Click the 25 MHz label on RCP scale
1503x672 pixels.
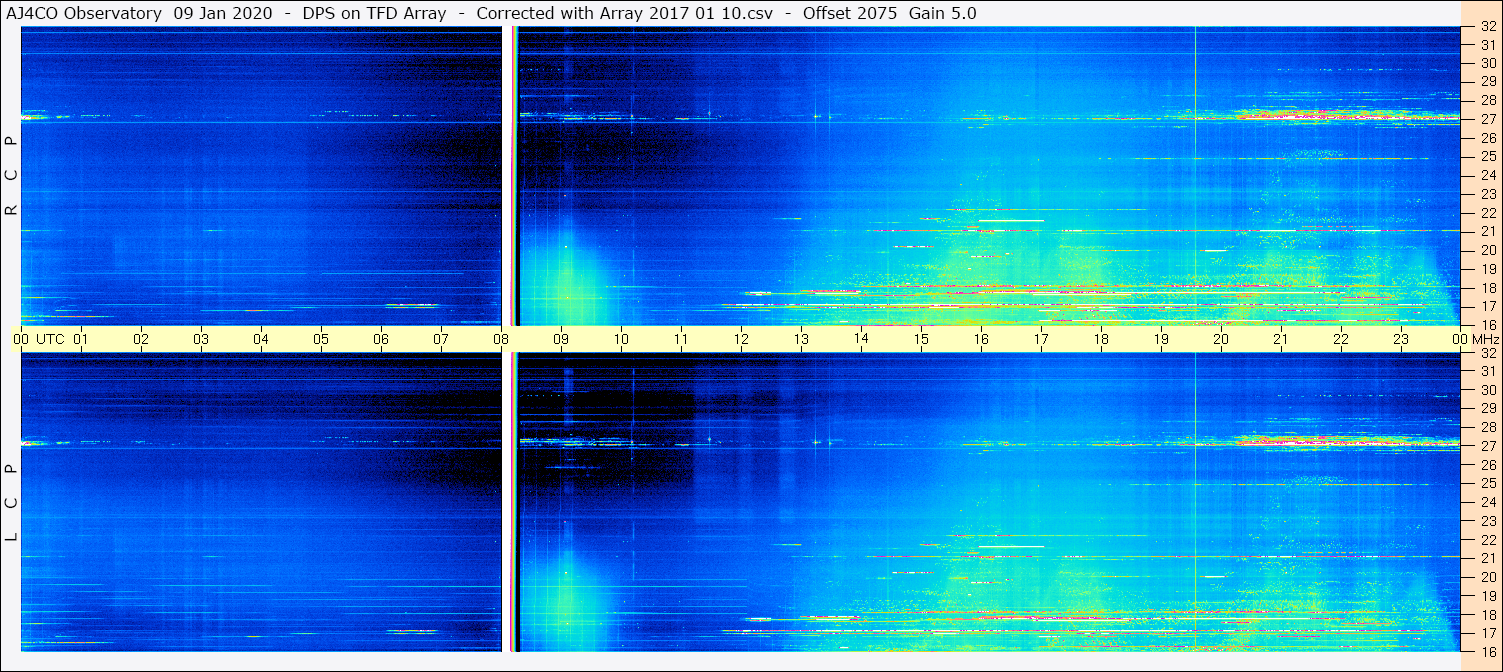pos(1487,156)
